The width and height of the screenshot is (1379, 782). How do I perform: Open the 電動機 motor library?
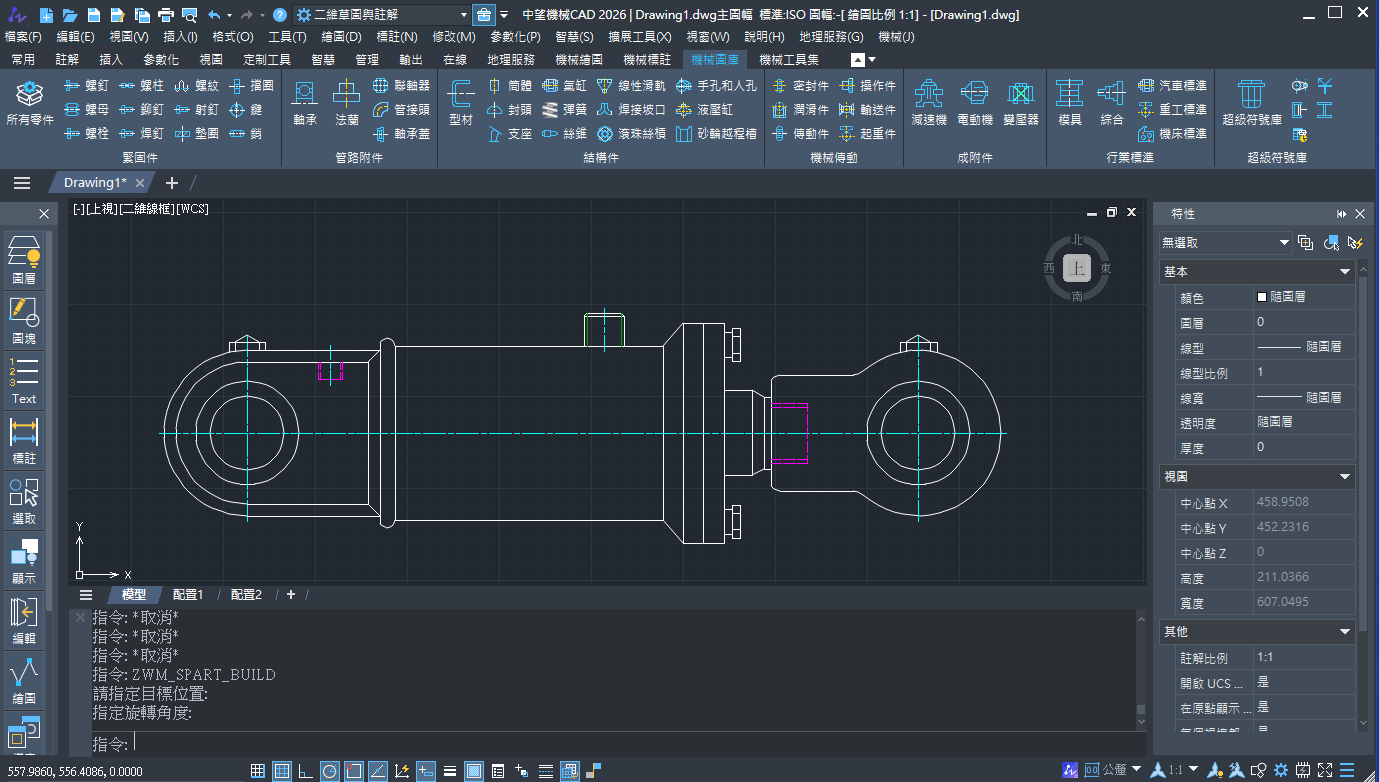coord(975,104)
